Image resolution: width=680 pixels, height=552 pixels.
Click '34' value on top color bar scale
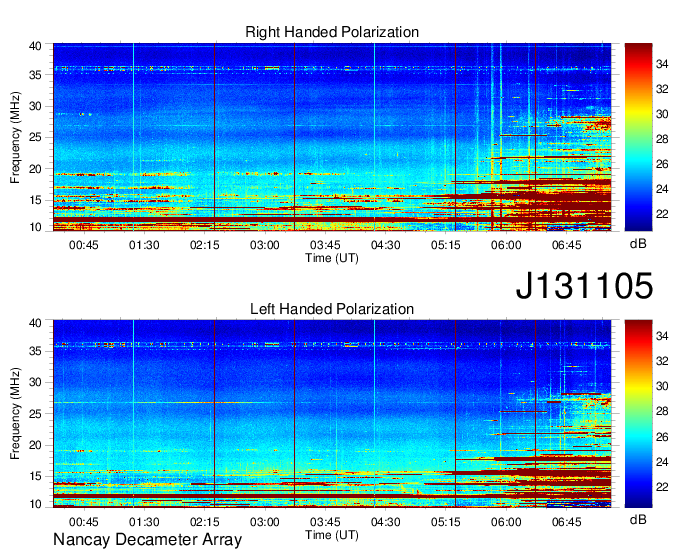pyautogui.click(x=662, y=64)
